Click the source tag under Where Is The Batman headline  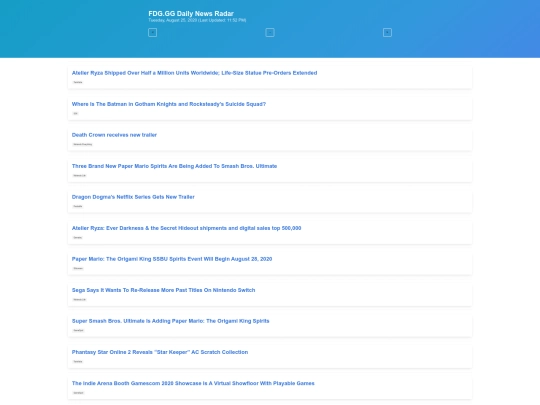click(x=75, y=113)
